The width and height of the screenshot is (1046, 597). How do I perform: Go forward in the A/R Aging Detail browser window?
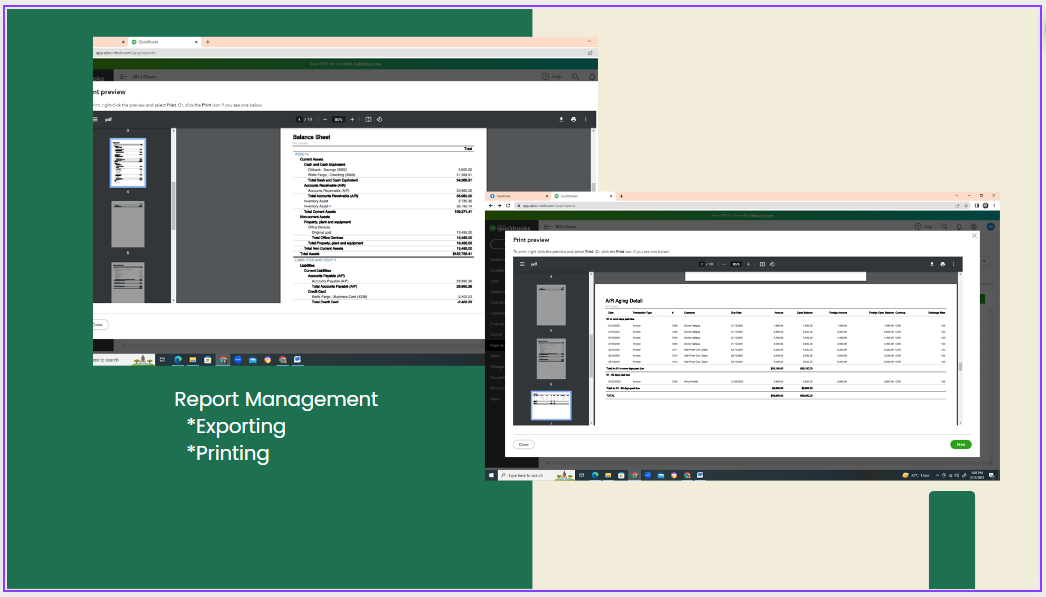coord(499,205)
